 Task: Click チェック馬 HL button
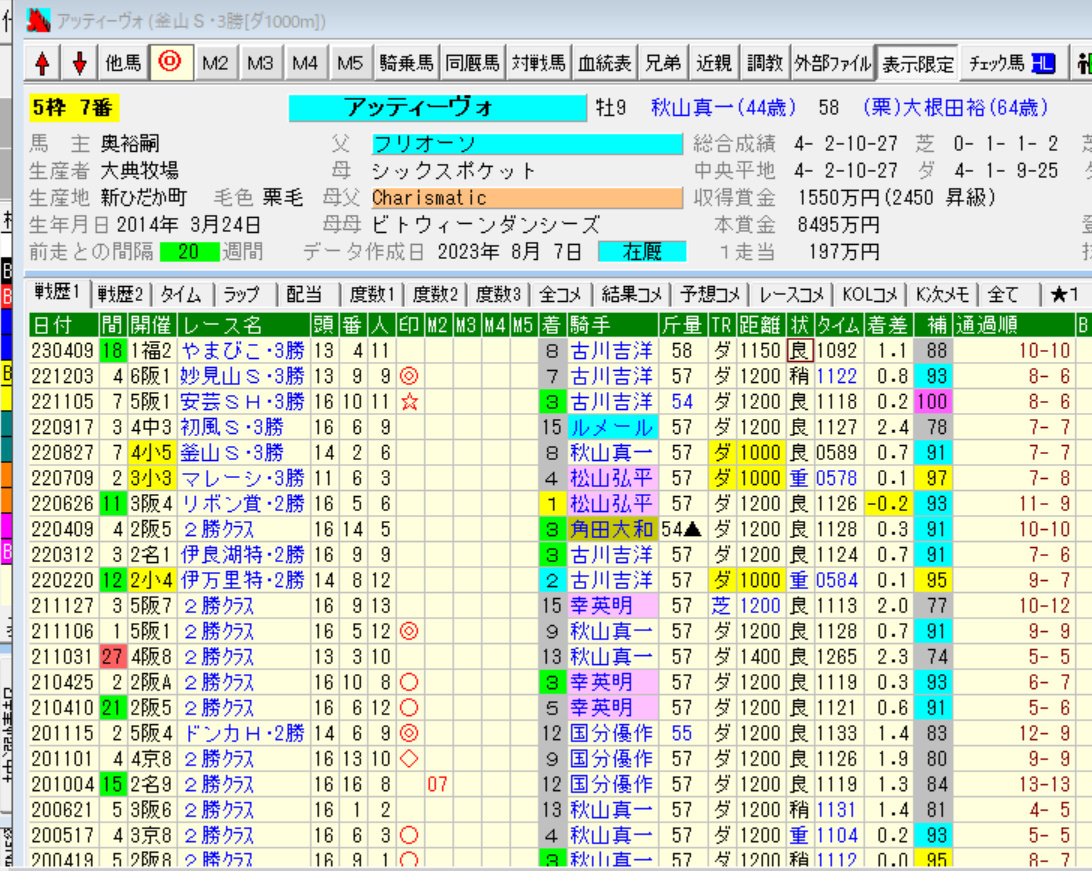click(1013, 63)
